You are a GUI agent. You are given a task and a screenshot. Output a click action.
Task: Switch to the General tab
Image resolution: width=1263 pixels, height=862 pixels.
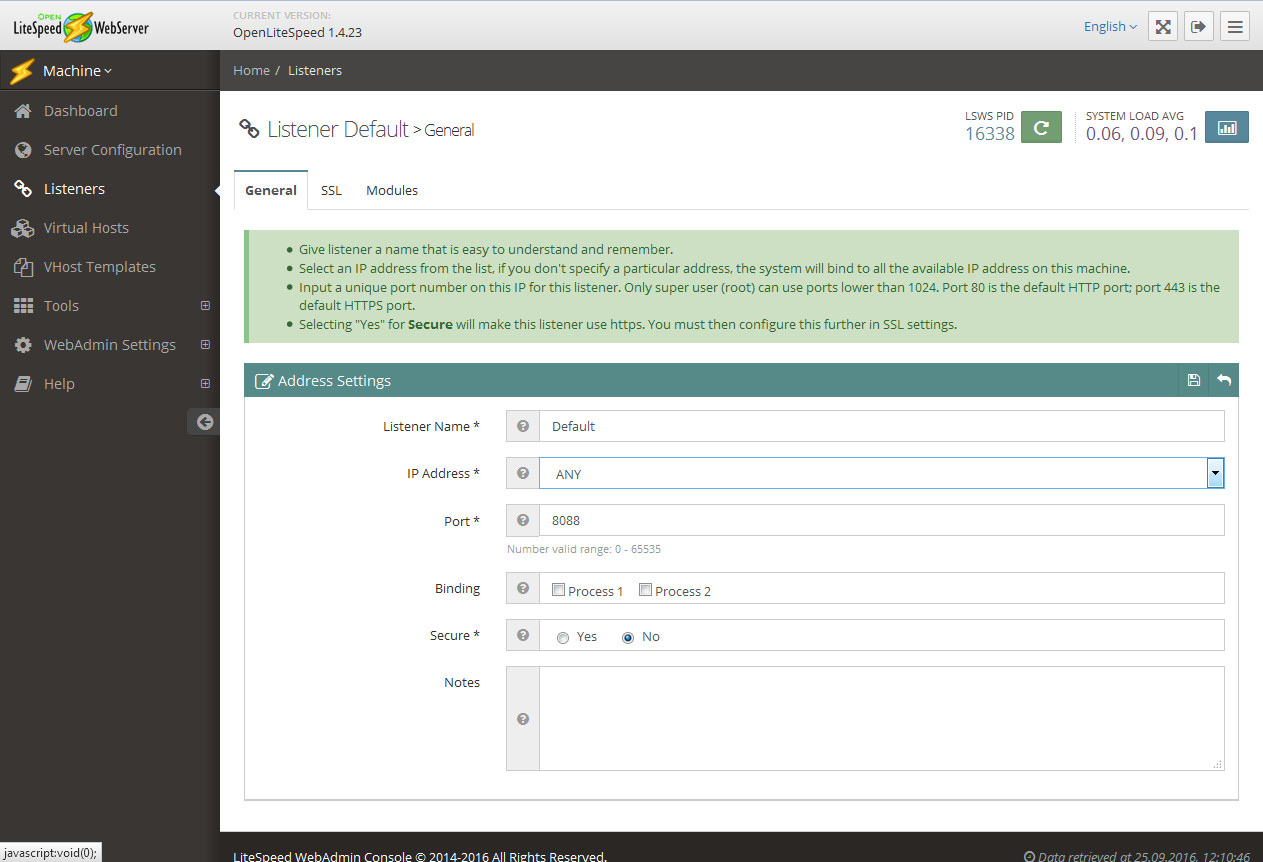[271, 190]
